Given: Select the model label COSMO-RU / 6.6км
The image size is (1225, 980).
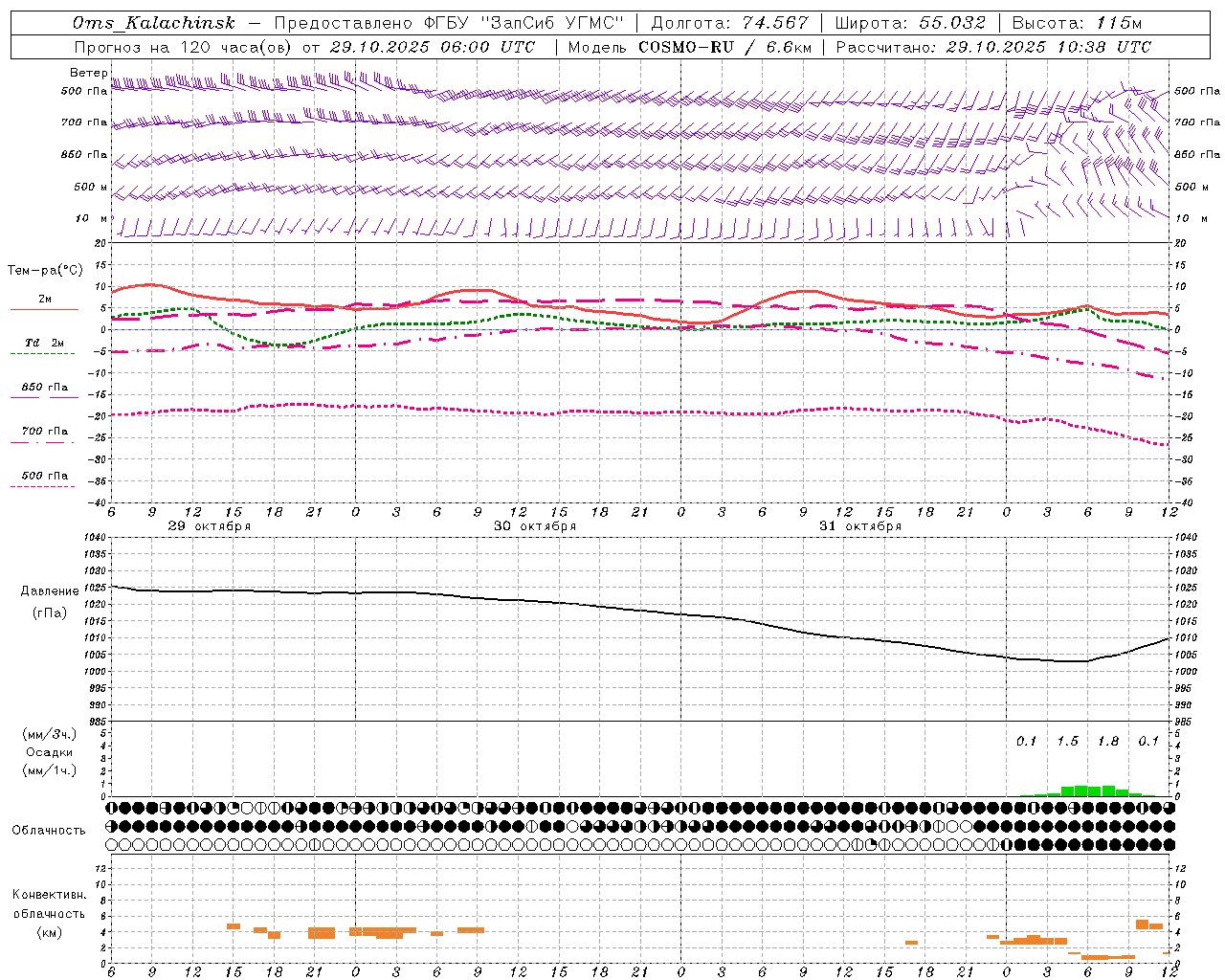Looking at the screenshot, I should pos(724,47).
